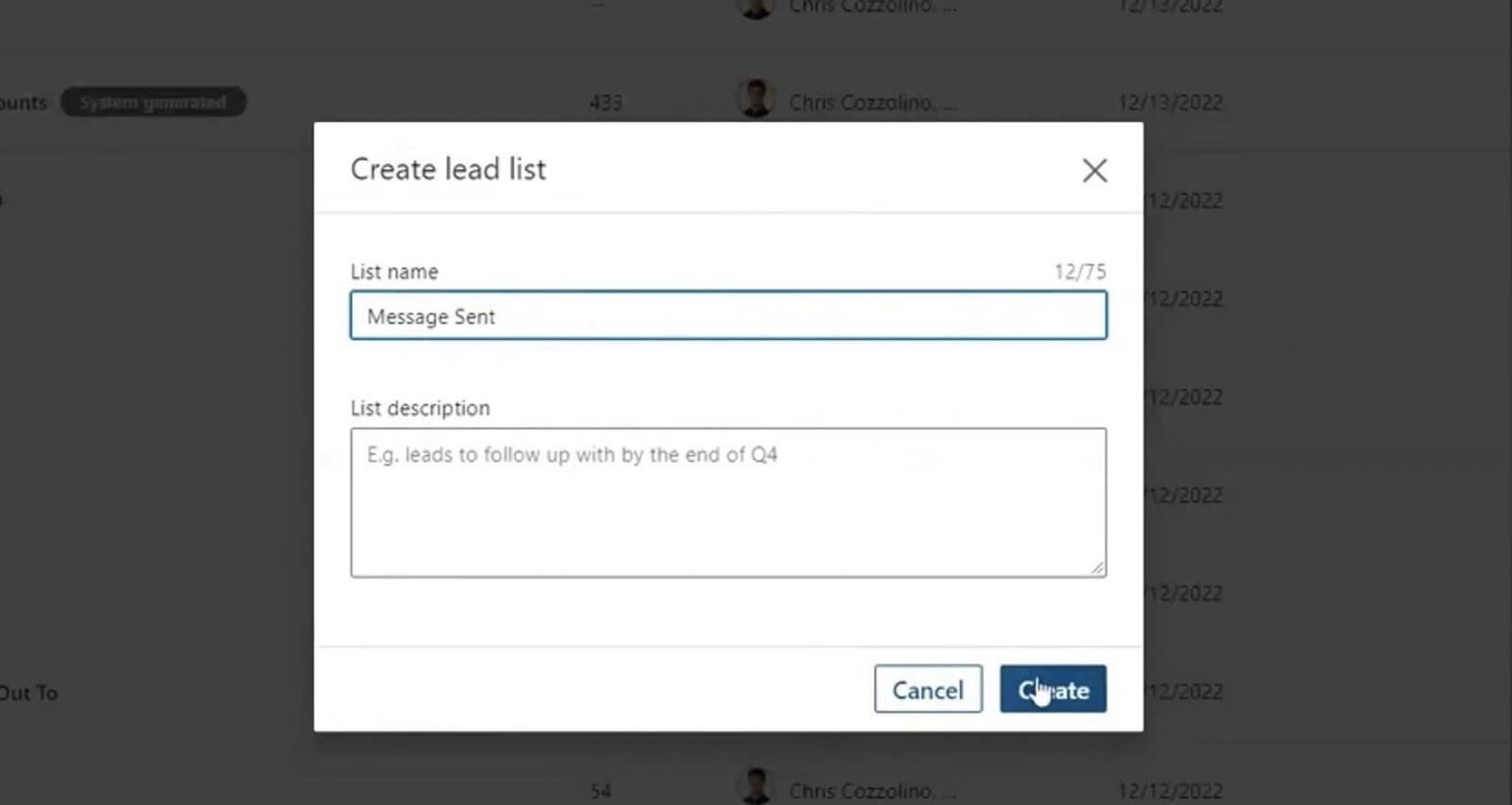Click the Create lead list dialog title

pyautogui.click(x=448, y=169)
